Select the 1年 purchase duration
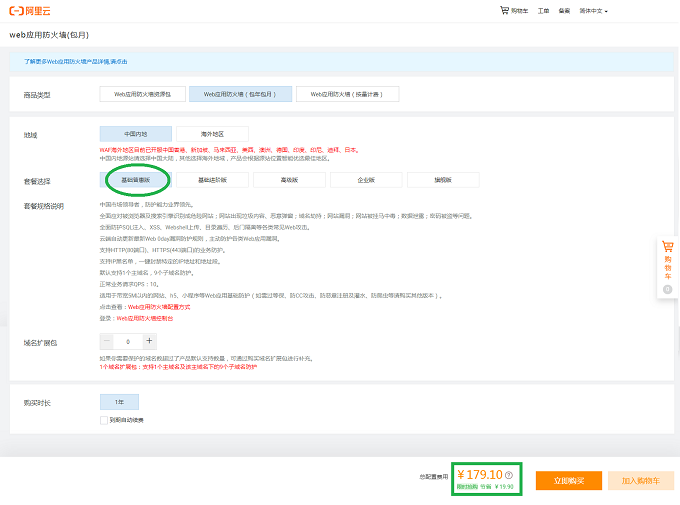 point(119,402)
